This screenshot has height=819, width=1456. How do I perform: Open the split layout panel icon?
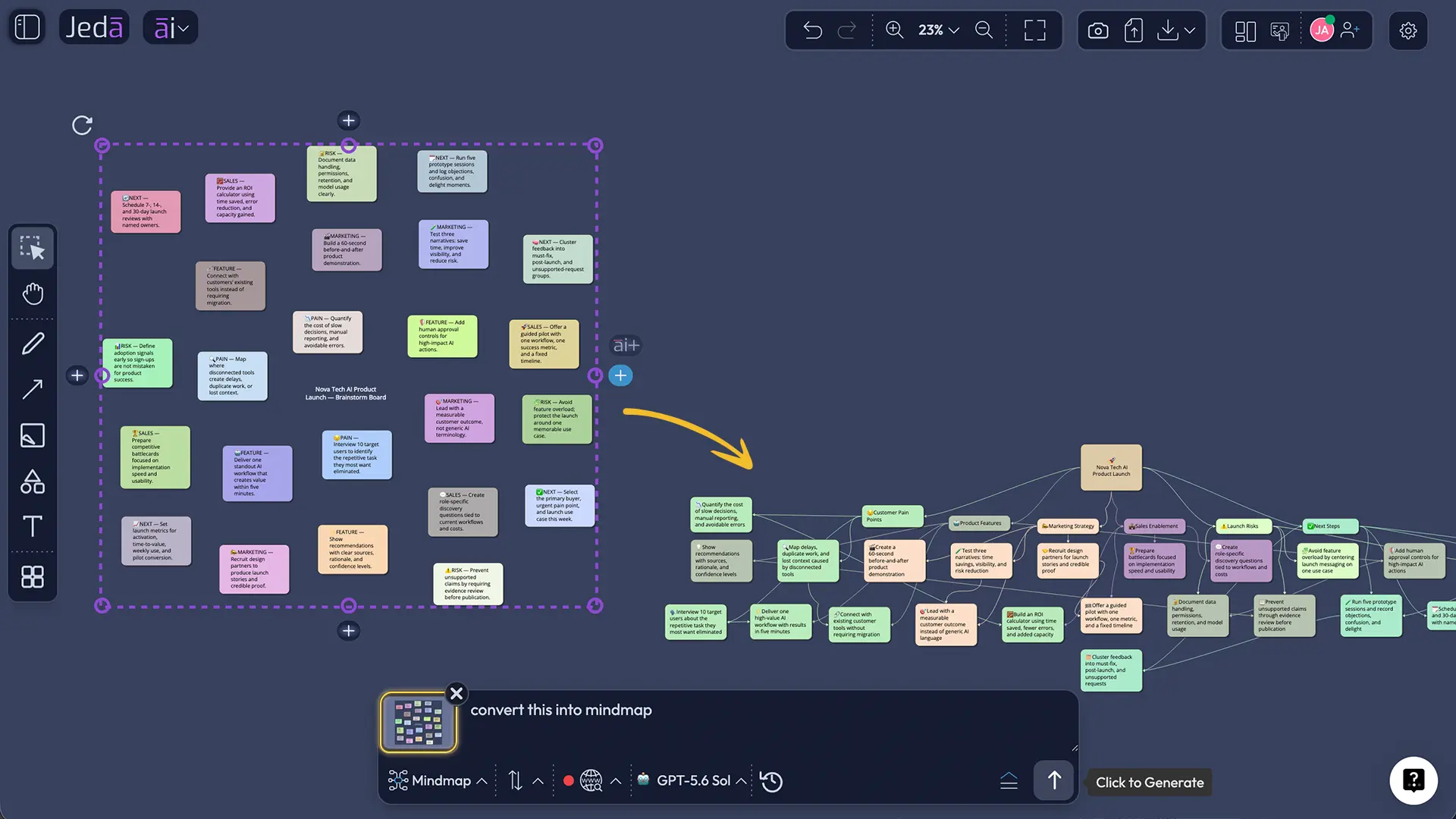point(1245,30)
